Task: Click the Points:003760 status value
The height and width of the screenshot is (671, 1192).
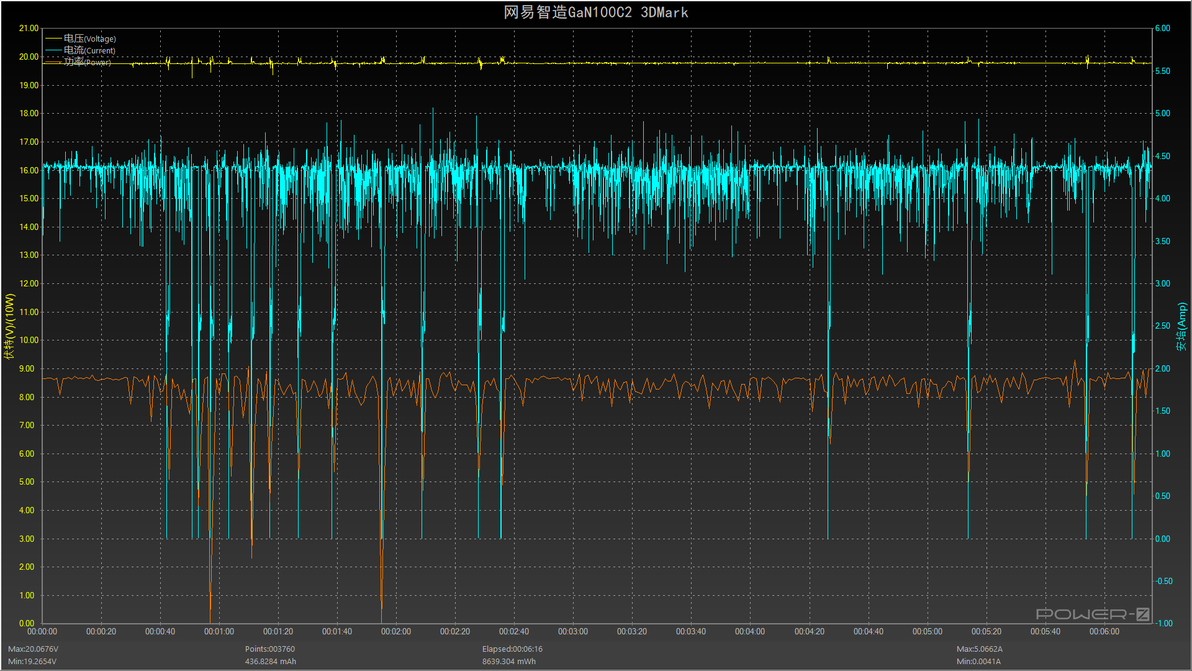Action: [x=270, y=649]
